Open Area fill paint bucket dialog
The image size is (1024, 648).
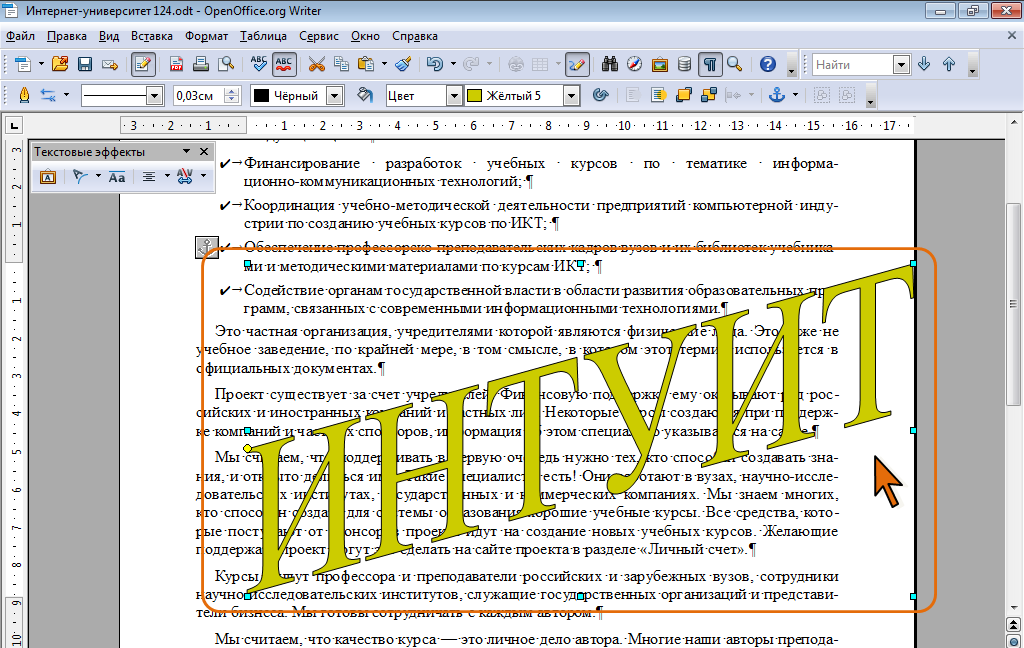(x=364, y=95)
